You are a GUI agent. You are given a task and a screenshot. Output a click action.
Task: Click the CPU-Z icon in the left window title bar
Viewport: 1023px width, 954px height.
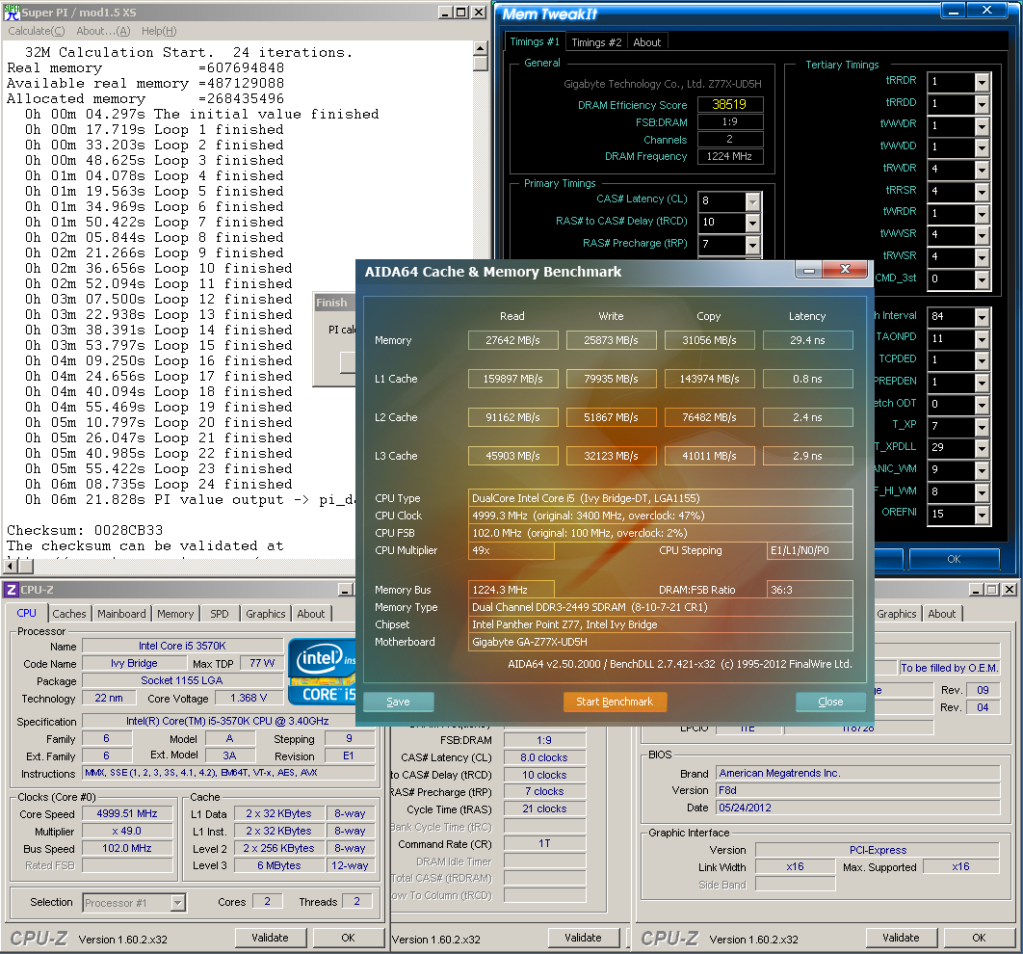[11, 590]
